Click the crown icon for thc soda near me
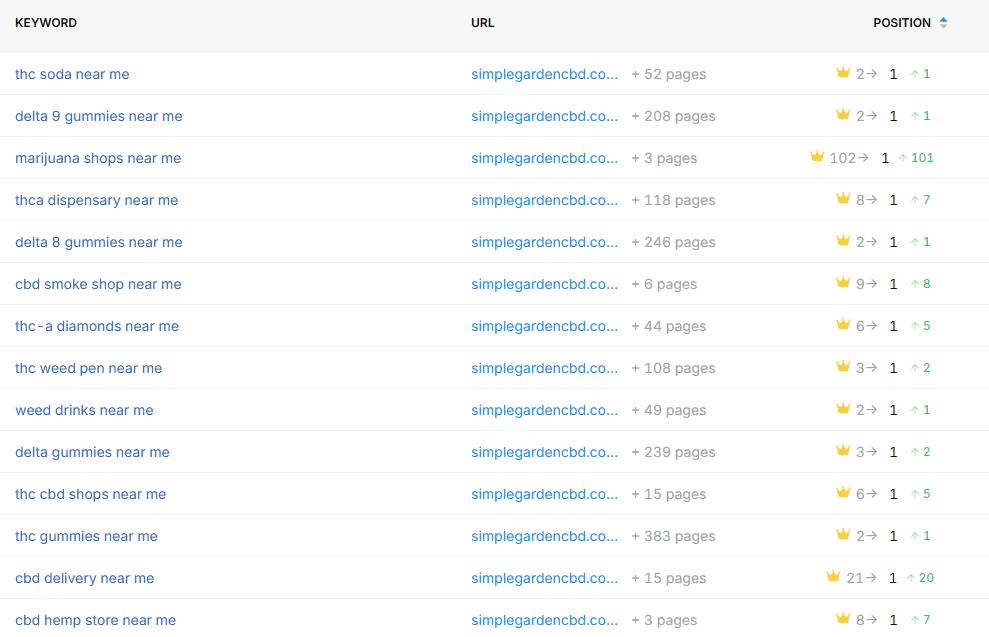 843,72
